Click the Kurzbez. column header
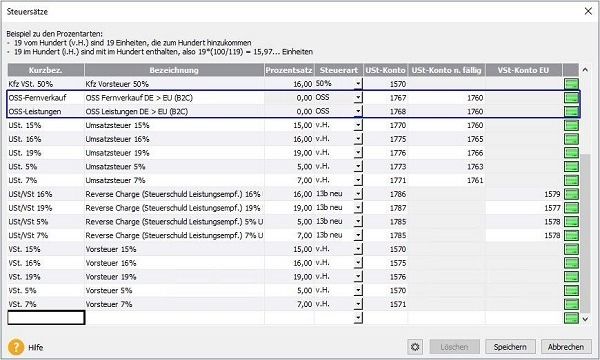Viewport: 600px width, 360px height. 46,70
